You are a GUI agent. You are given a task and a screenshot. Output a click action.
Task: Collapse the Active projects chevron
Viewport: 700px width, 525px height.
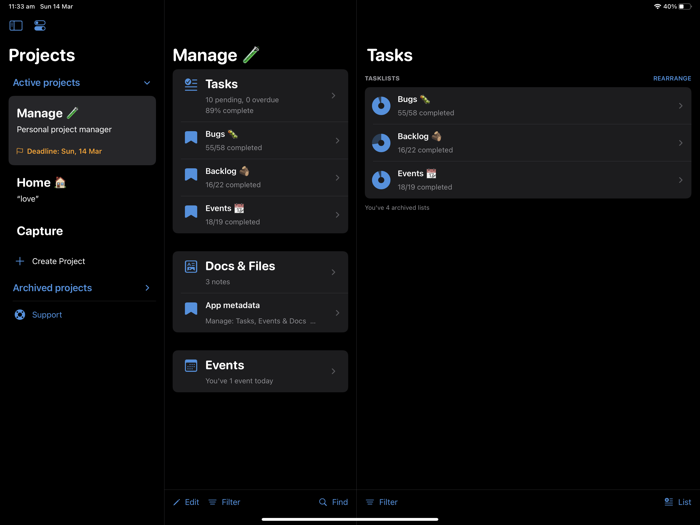click(x=147, y=83)
